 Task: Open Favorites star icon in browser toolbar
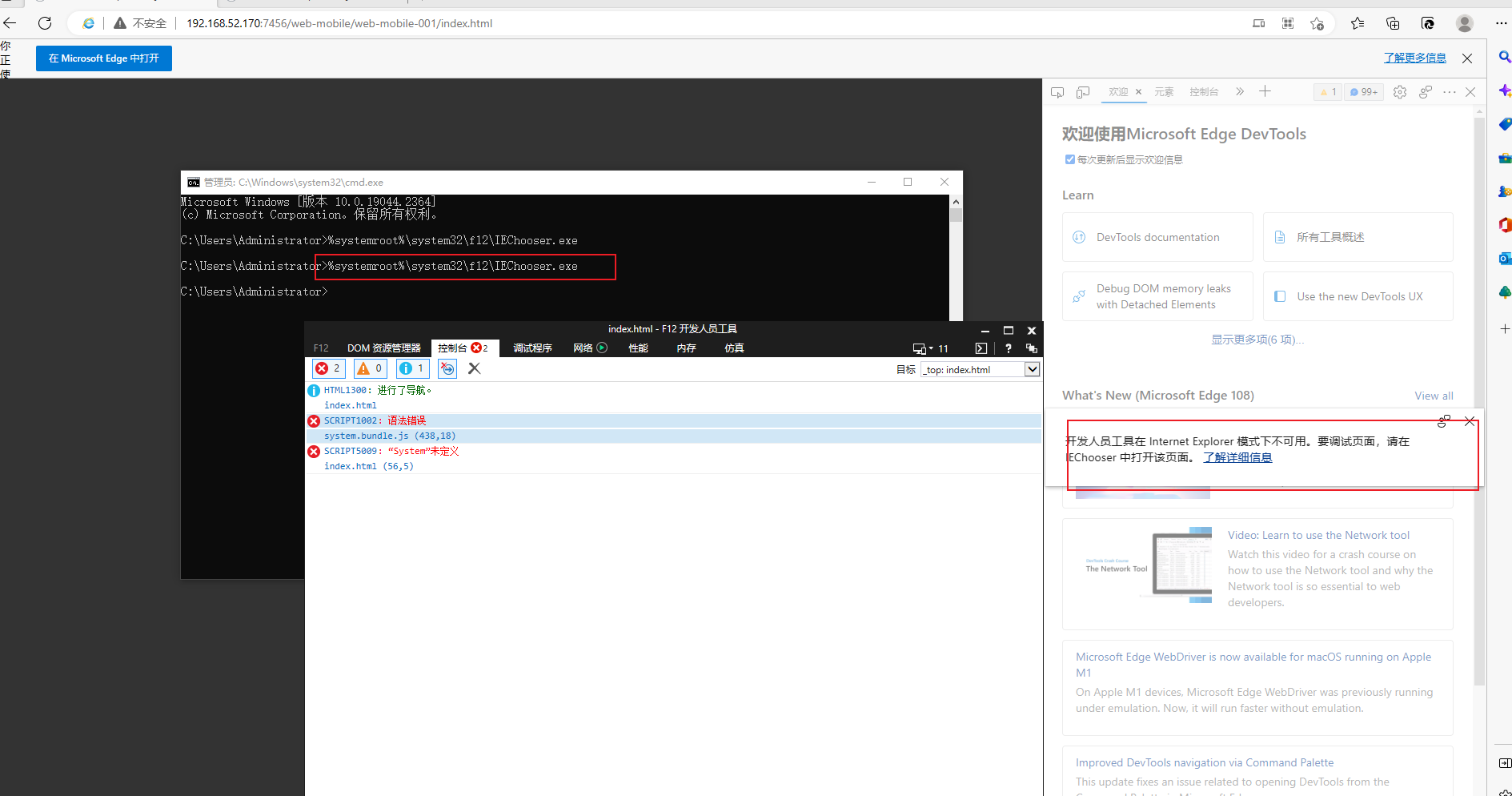tap(1358, 23)
